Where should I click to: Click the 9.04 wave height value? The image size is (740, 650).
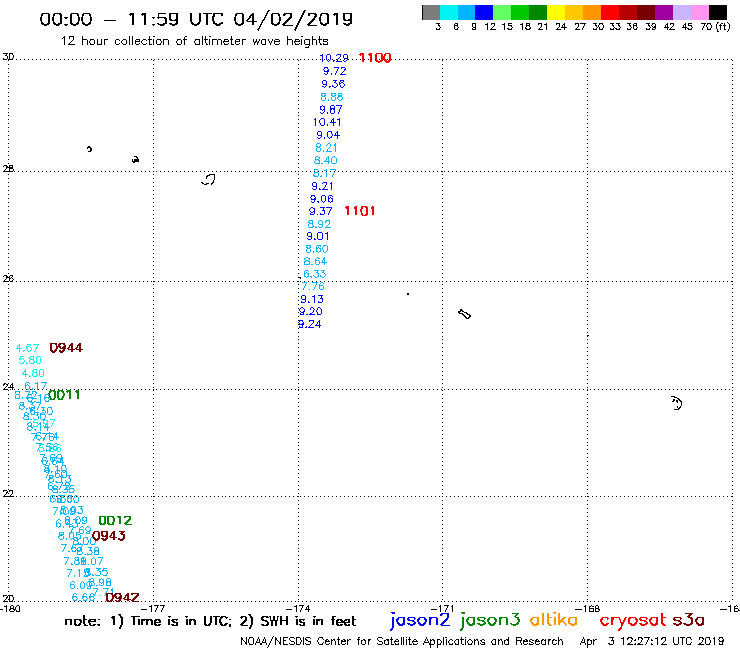pyautogui.click(x=328, y=135)
